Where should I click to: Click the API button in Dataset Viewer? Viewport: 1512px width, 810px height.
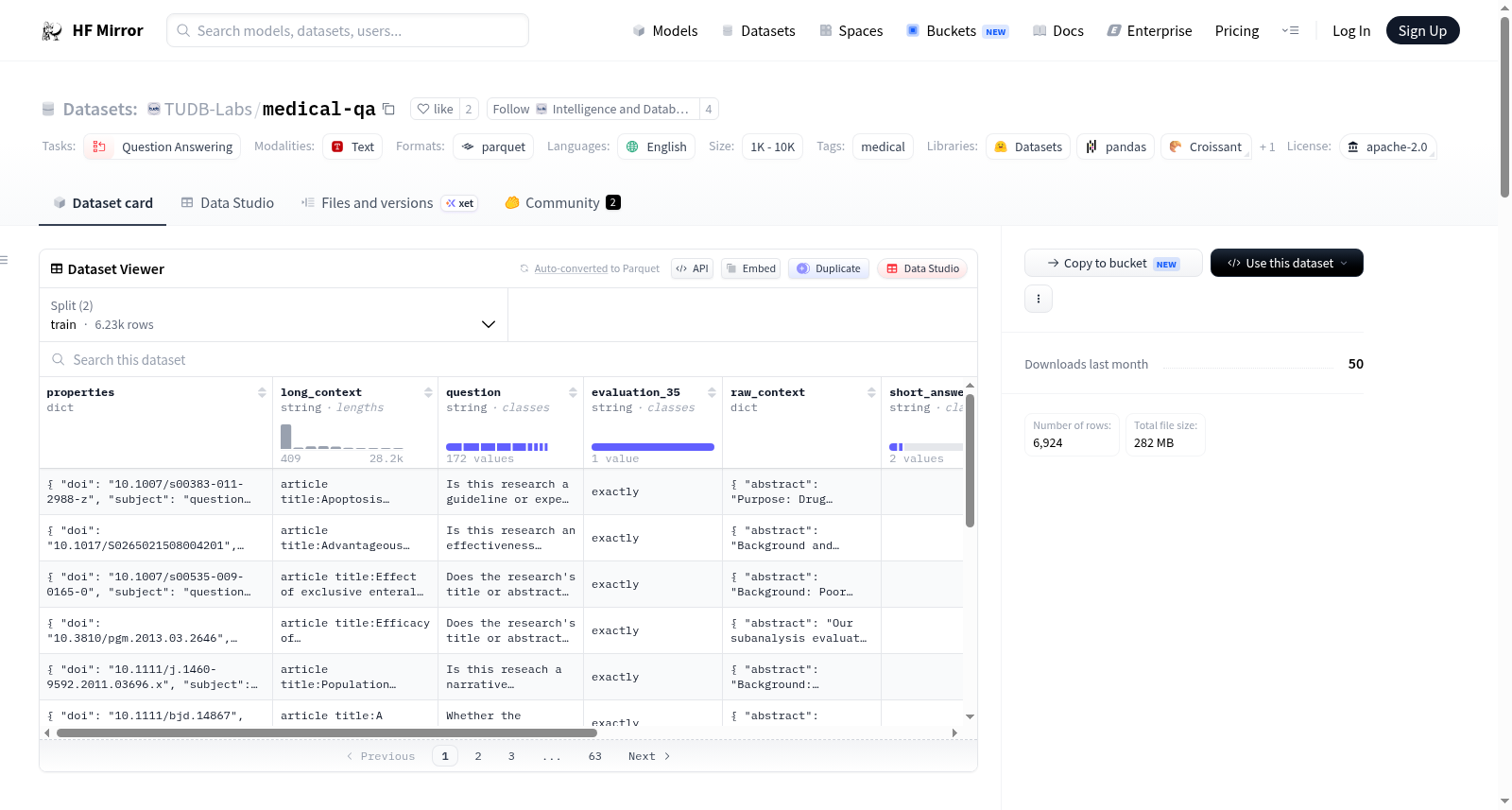pos(692,268)
